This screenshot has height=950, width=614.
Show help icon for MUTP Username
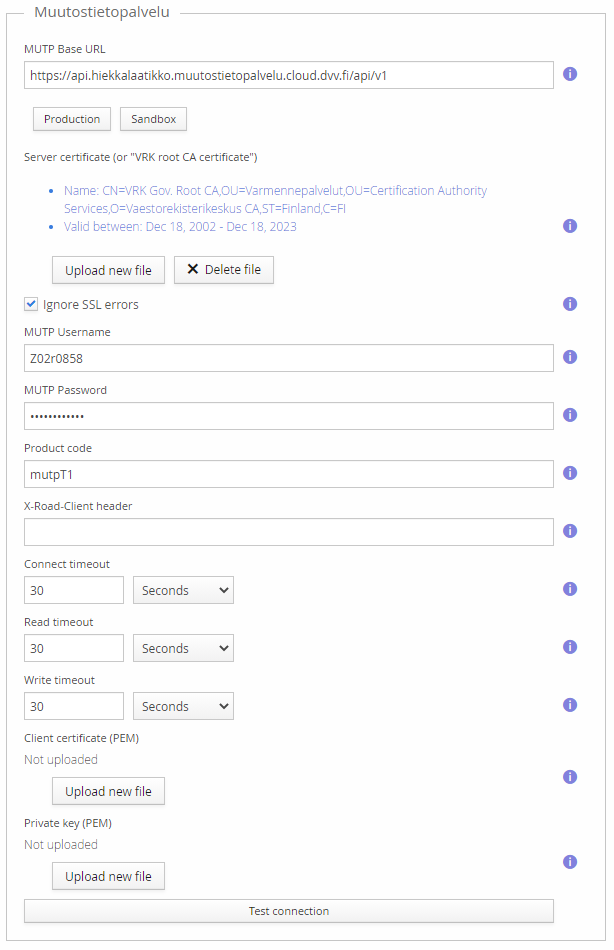pos(570,357)
